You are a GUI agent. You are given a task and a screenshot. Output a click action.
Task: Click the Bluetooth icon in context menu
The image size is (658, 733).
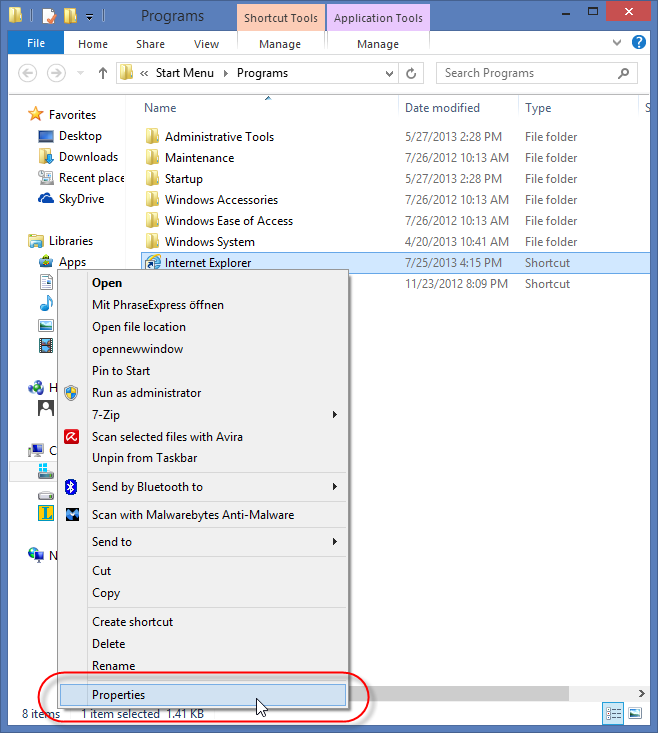point(71,487)
